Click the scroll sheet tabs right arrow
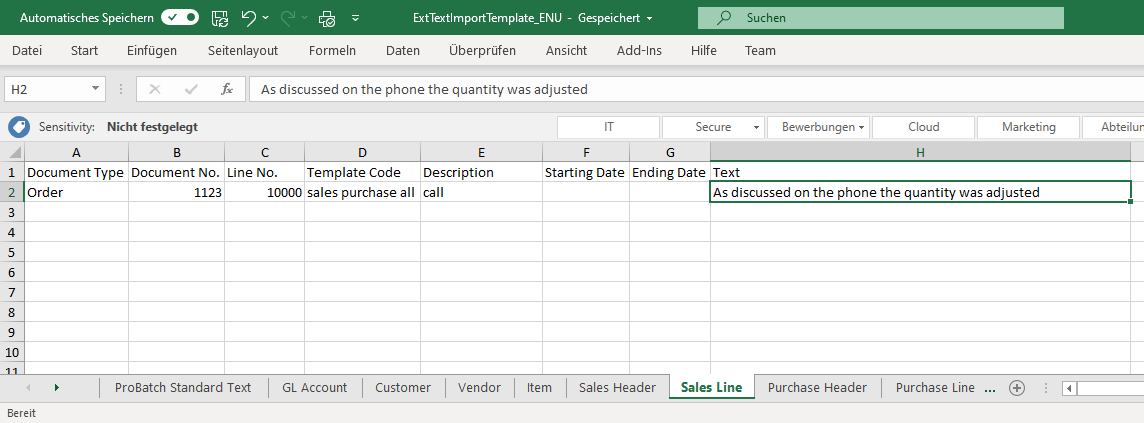Viewport: 1144px width, 423px height. coord(57,387)
